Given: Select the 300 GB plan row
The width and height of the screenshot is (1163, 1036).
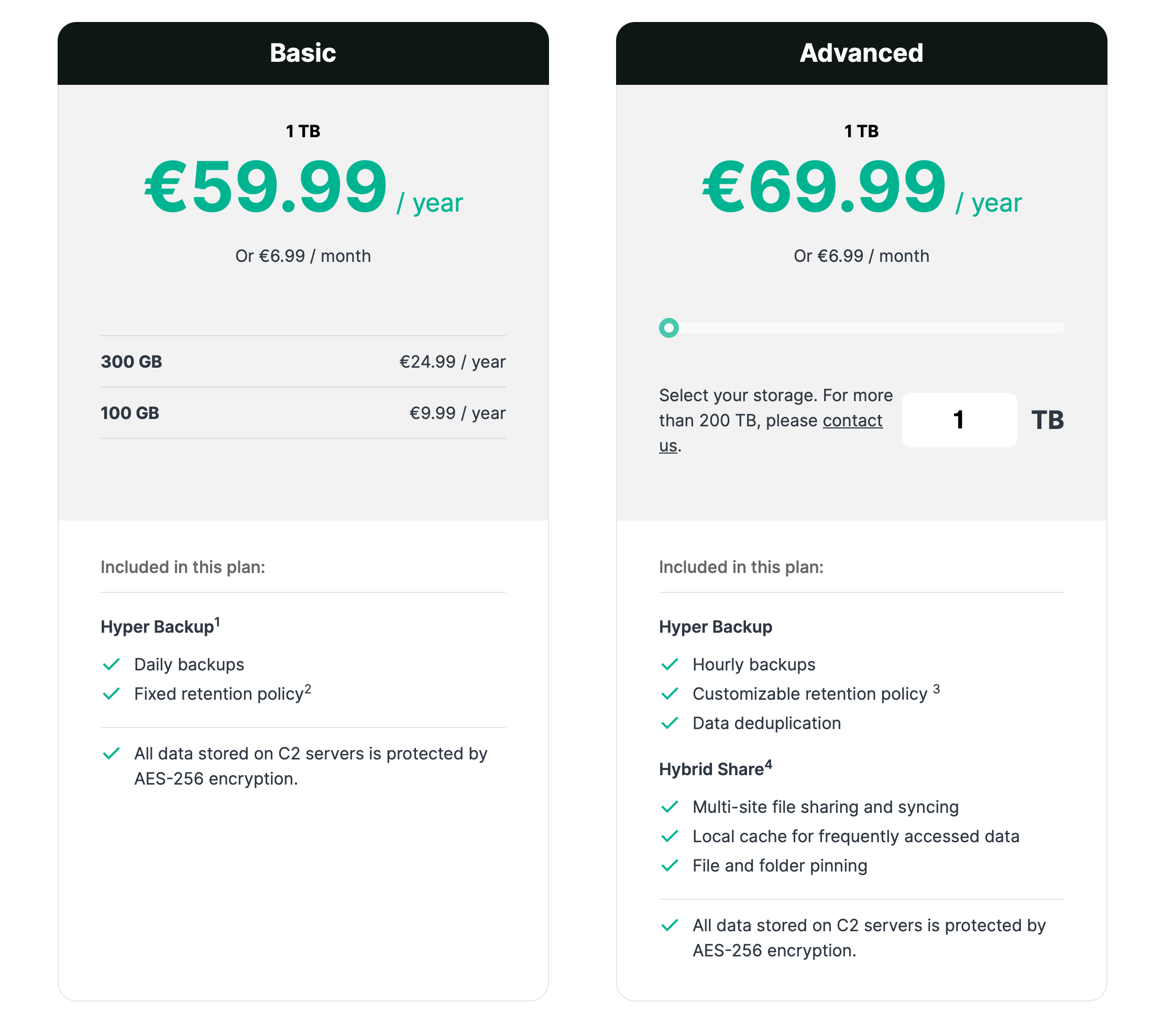Looking at the screenshot, I should (x=303, y=361).
